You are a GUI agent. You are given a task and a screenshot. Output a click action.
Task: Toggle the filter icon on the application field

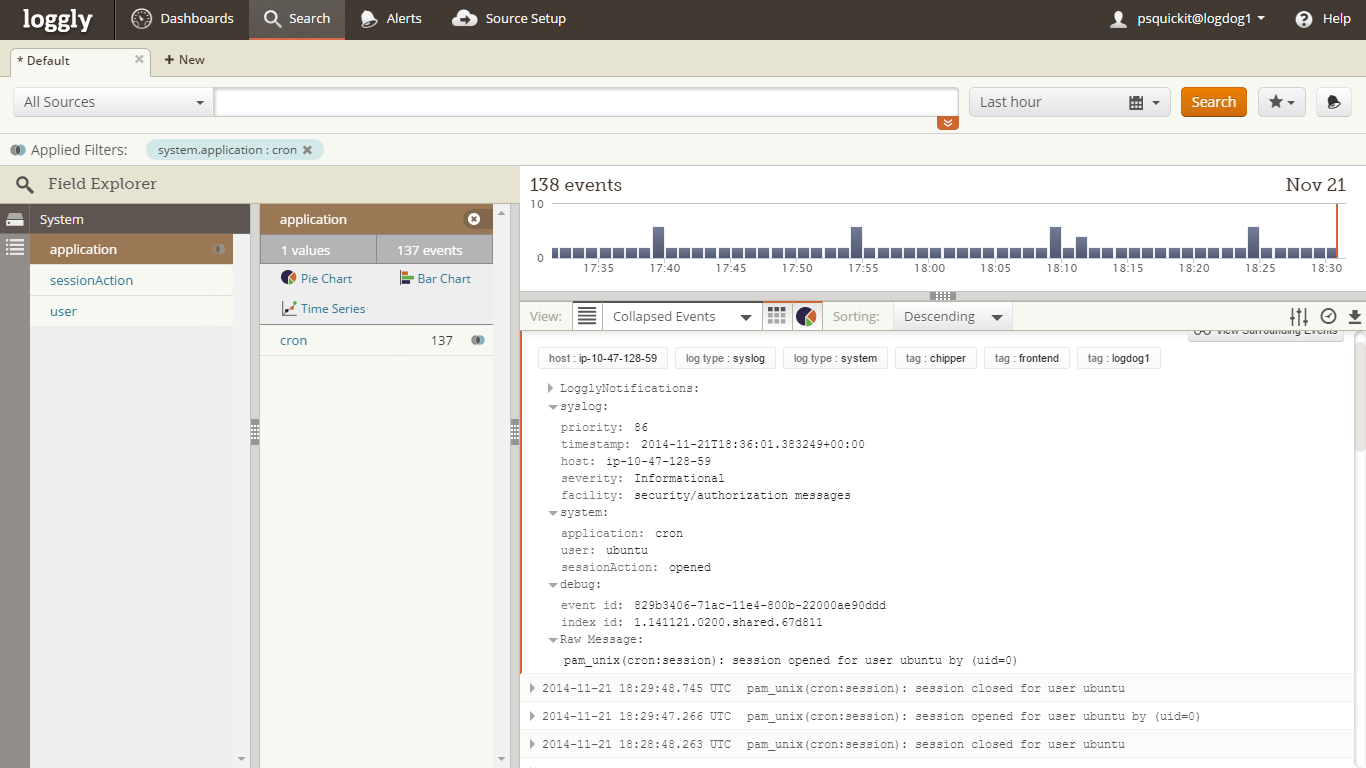(x=218, y=249)
